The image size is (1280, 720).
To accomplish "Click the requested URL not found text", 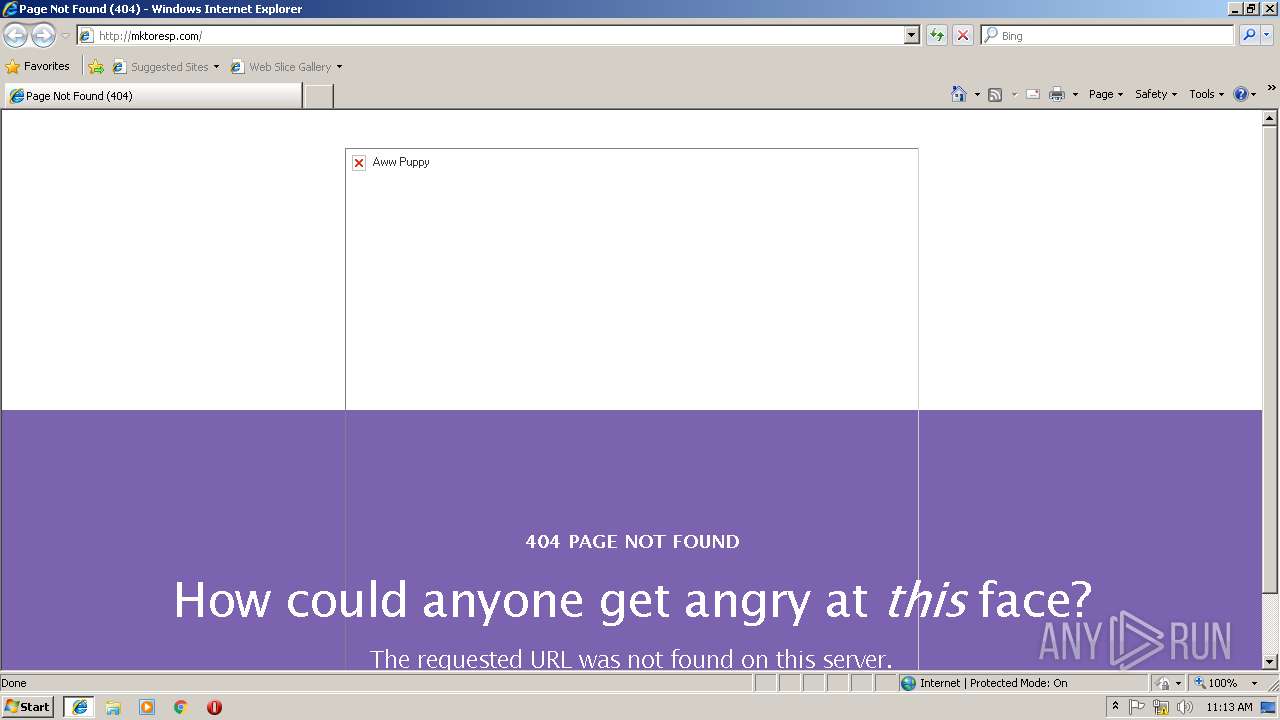I will tap(631, 659).
